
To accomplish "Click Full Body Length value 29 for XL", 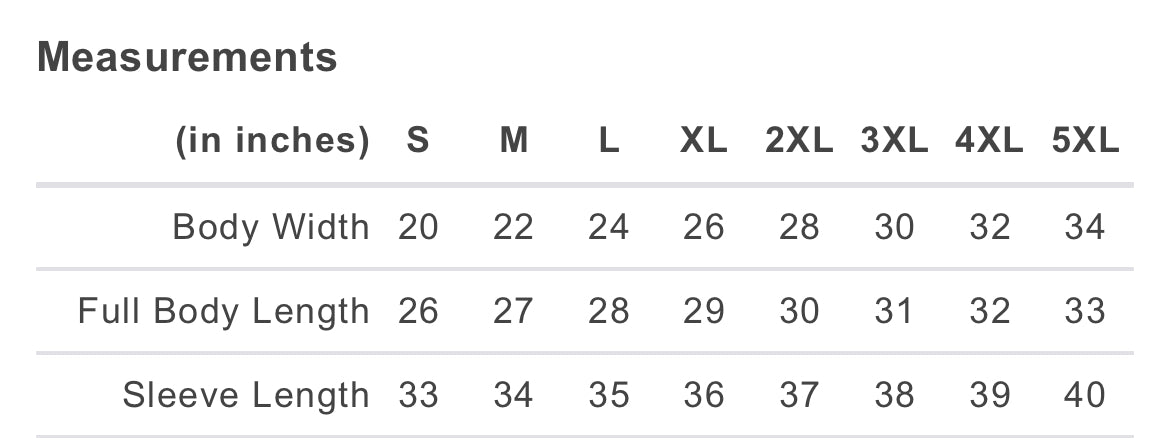I will click(x=704, y=311).
